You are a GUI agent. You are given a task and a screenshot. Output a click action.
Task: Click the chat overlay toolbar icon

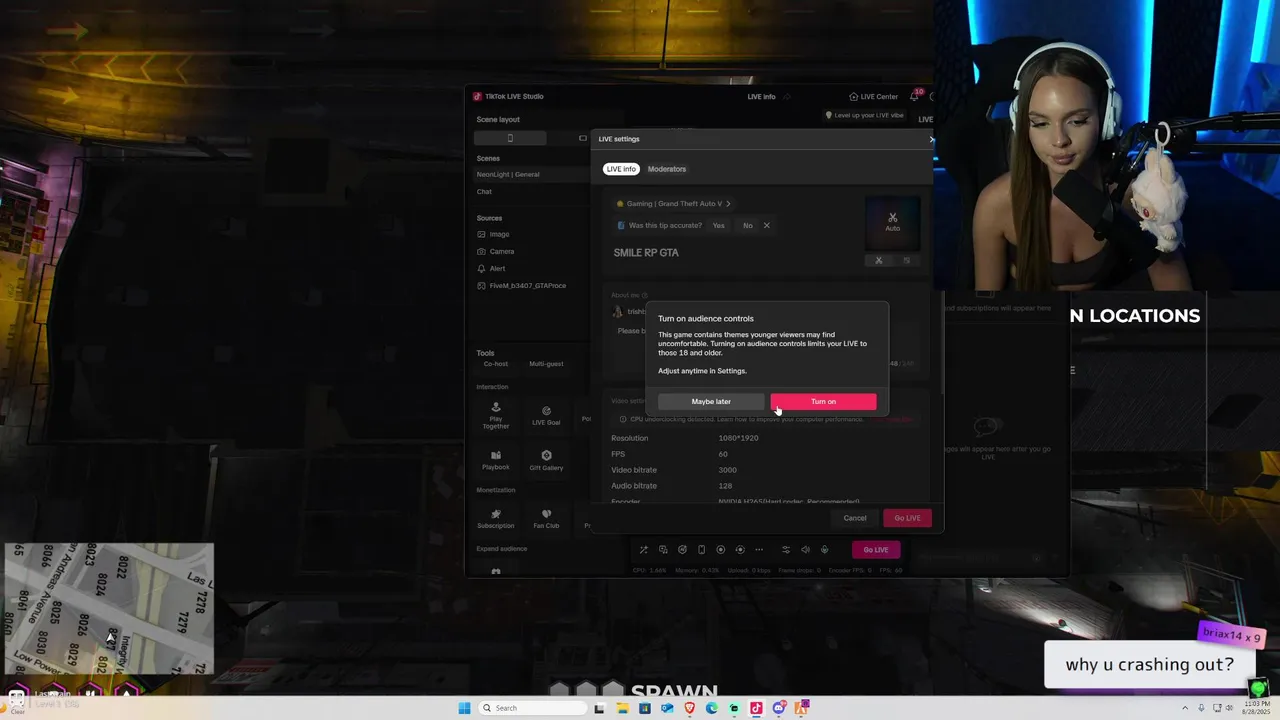pos(663,549)
